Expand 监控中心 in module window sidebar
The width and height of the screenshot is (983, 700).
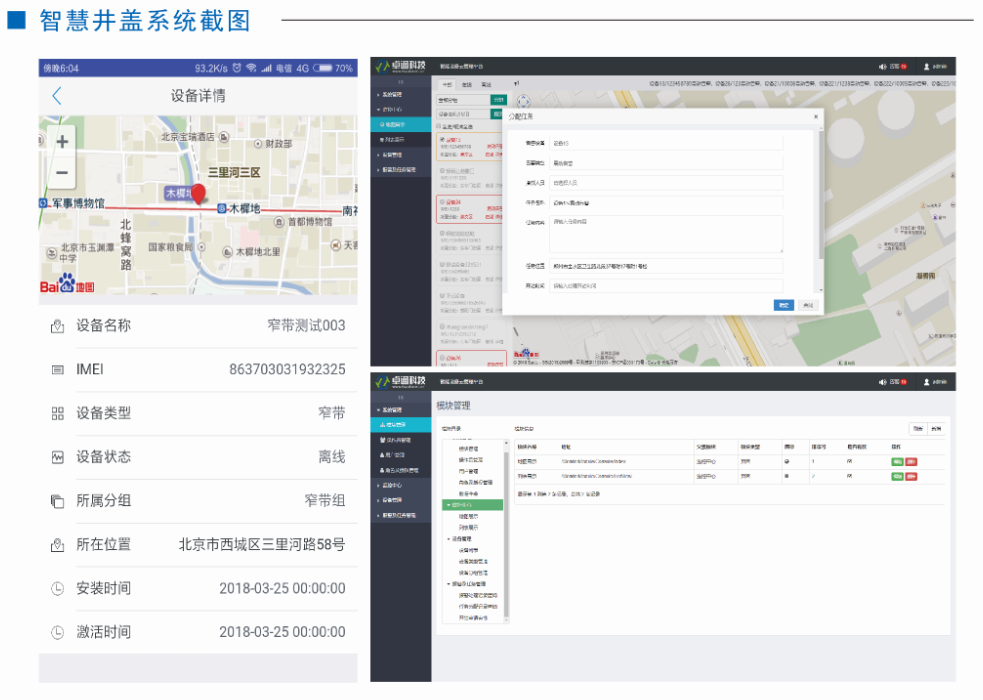point(401,485)
